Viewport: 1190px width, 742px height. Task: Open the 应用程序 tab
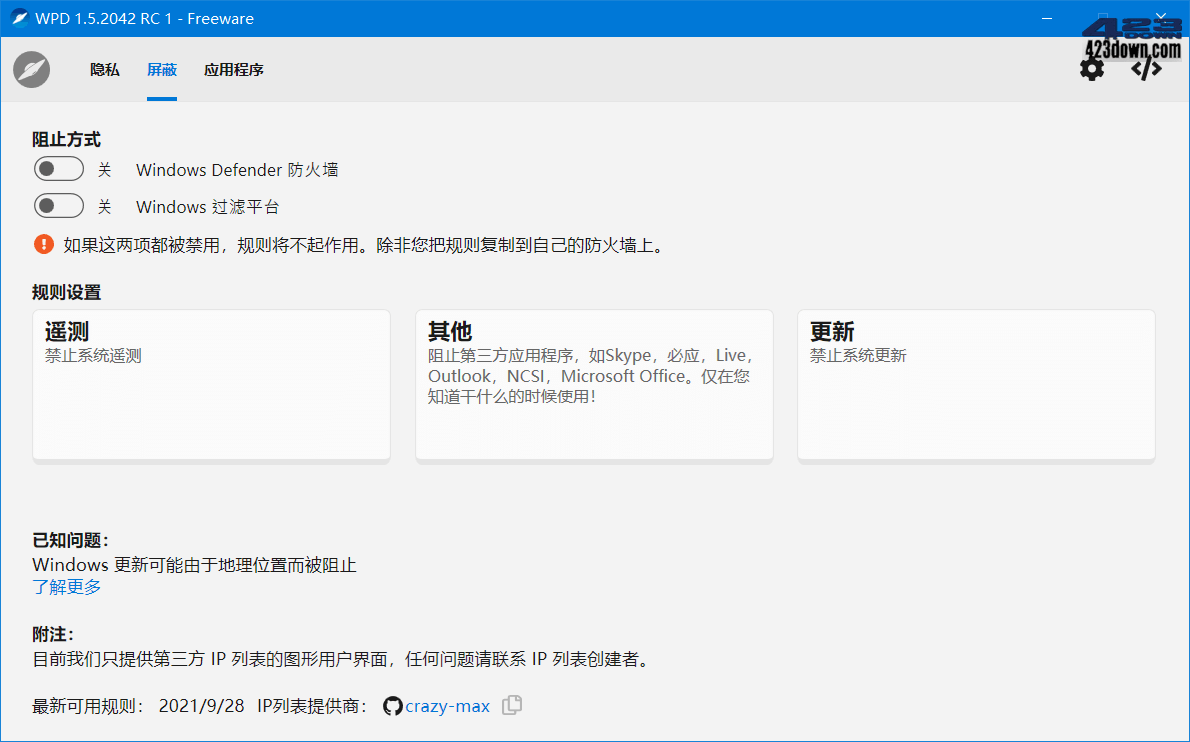tap(233, 70)
